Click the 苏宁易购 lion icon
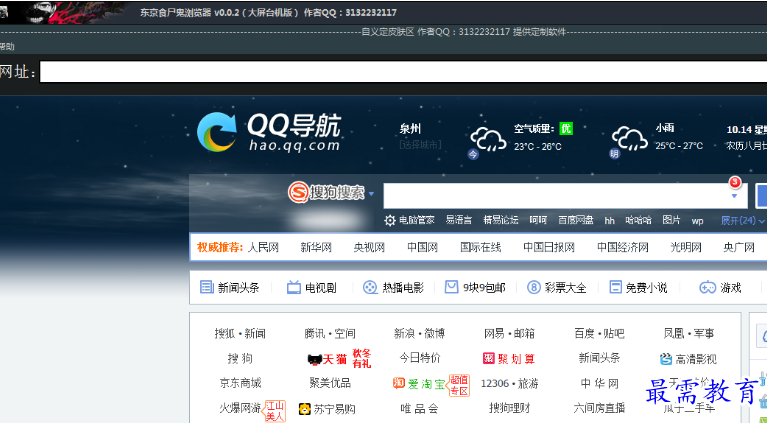Viewport: 767px width, 423px height. (305, 408)
